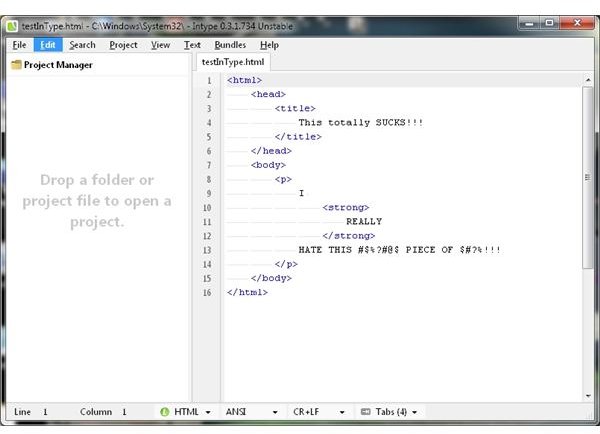Open the View menu
This screenshot has width=600, height=434.
(x=160, y=45)
